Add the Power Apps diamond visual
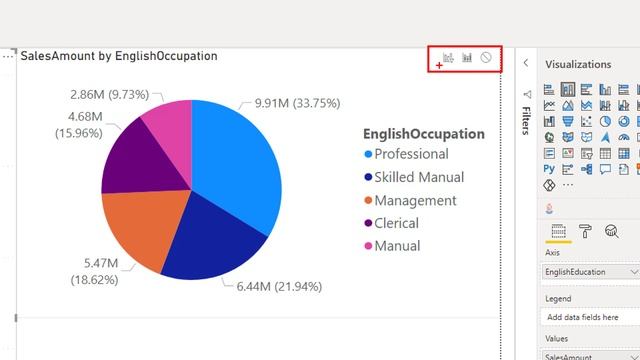640x360 pixels. [549, 185]
